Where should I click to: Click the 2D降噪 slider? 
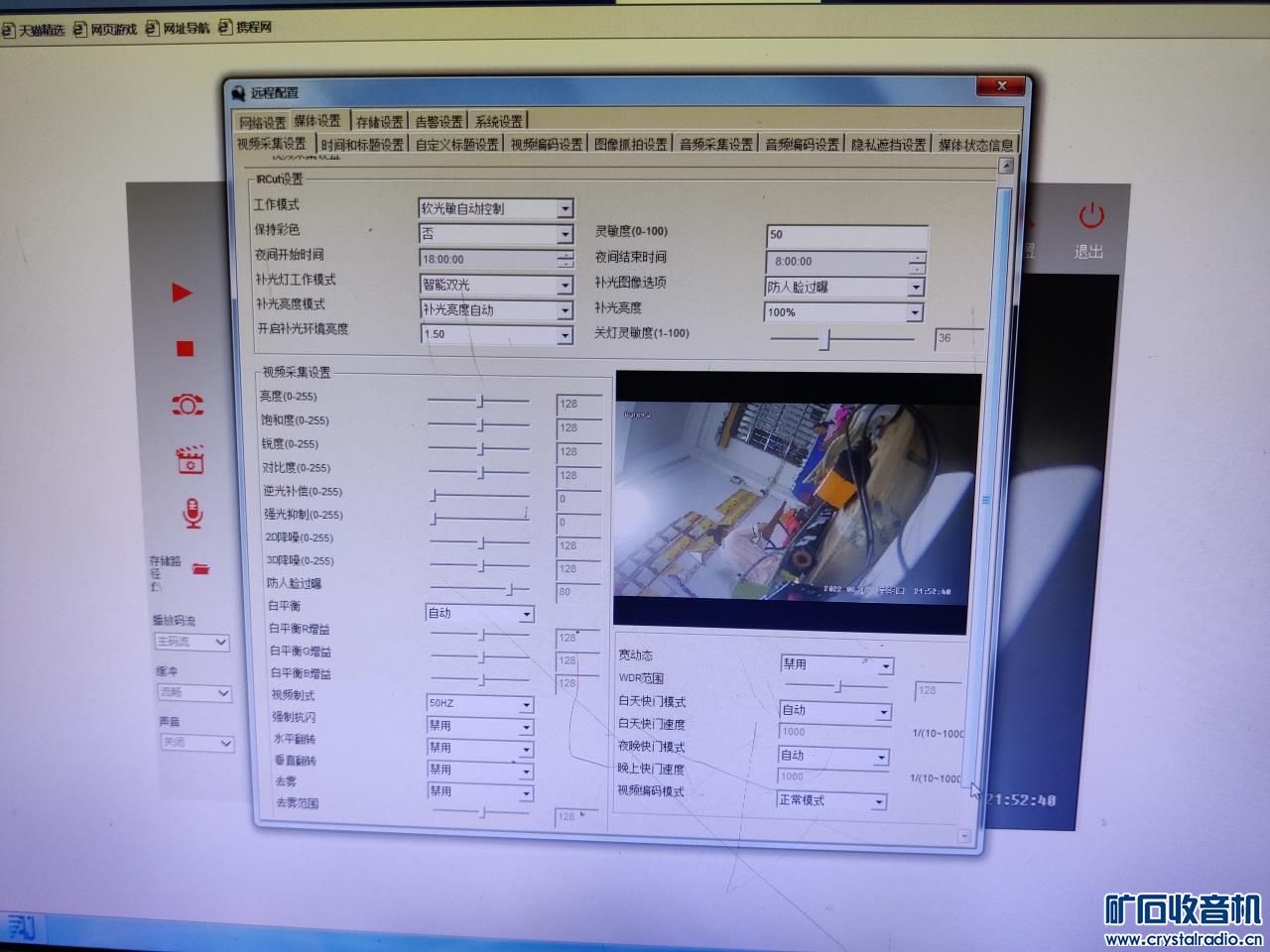480,542
